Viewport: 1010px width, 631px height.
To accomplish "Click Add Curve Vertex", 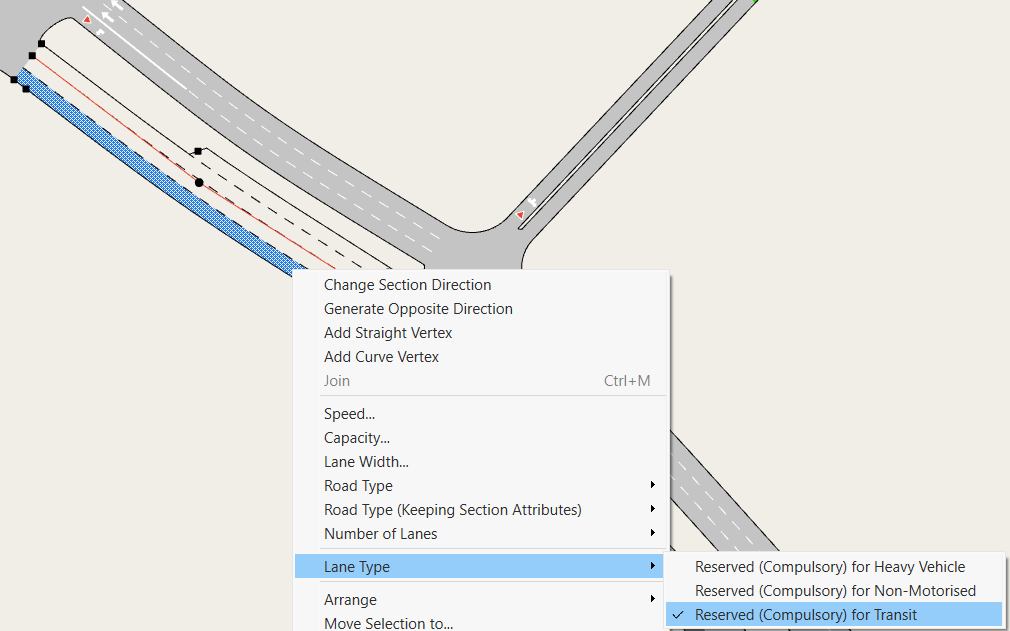I will (381, 357).
